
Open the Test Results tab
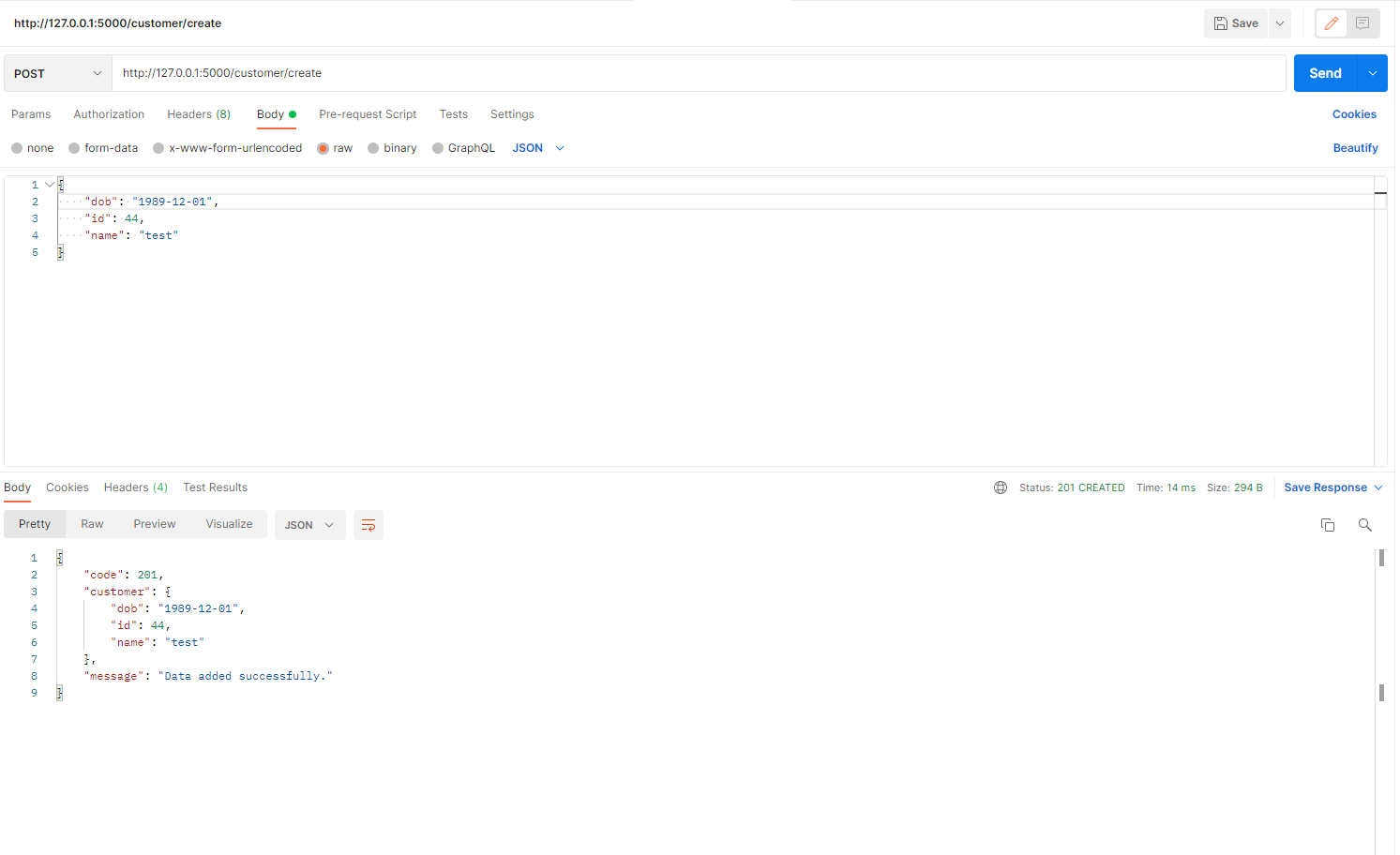coord(216,487)
